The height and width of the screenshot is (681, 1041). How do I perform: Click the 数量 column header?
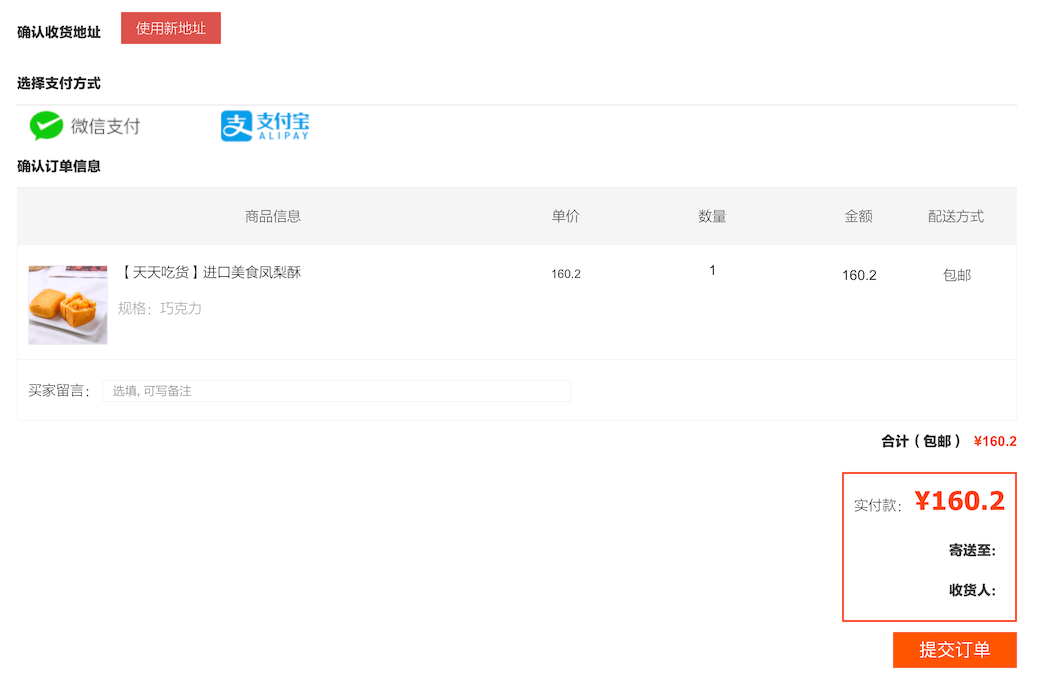coord(712,216)
